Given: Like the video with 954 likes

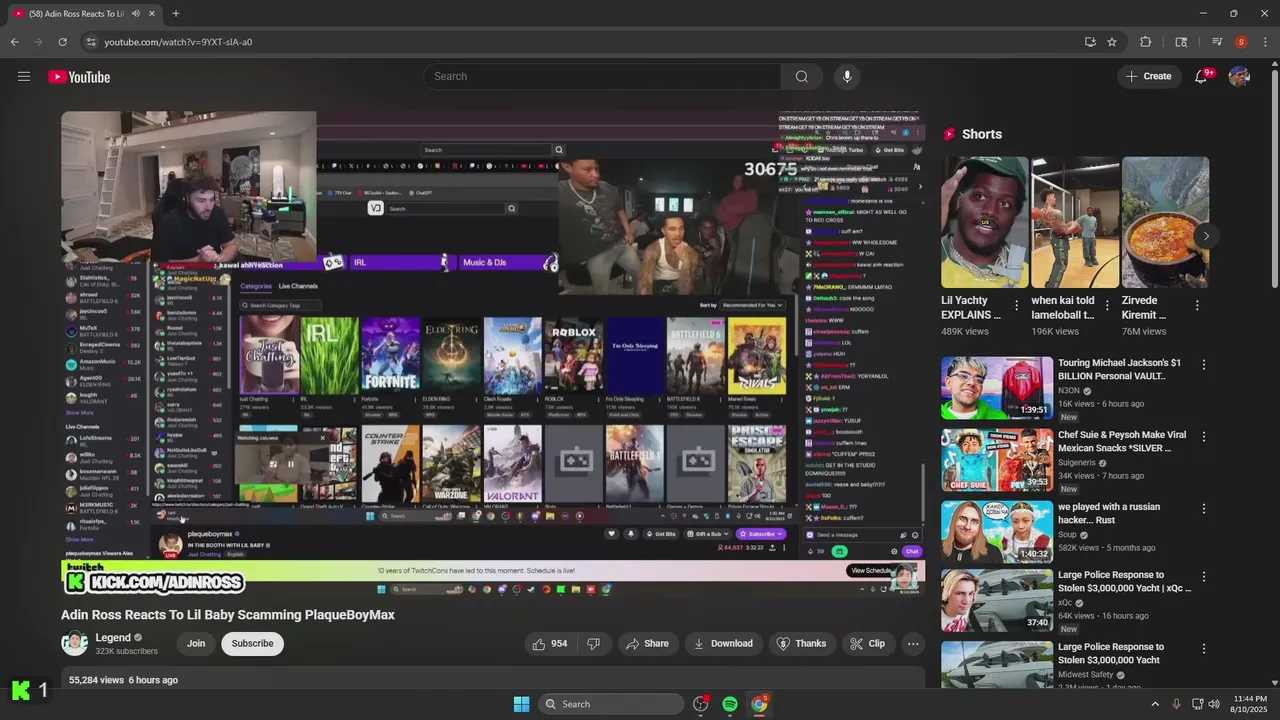Looking at the screenshot, I should coord(550,644).
